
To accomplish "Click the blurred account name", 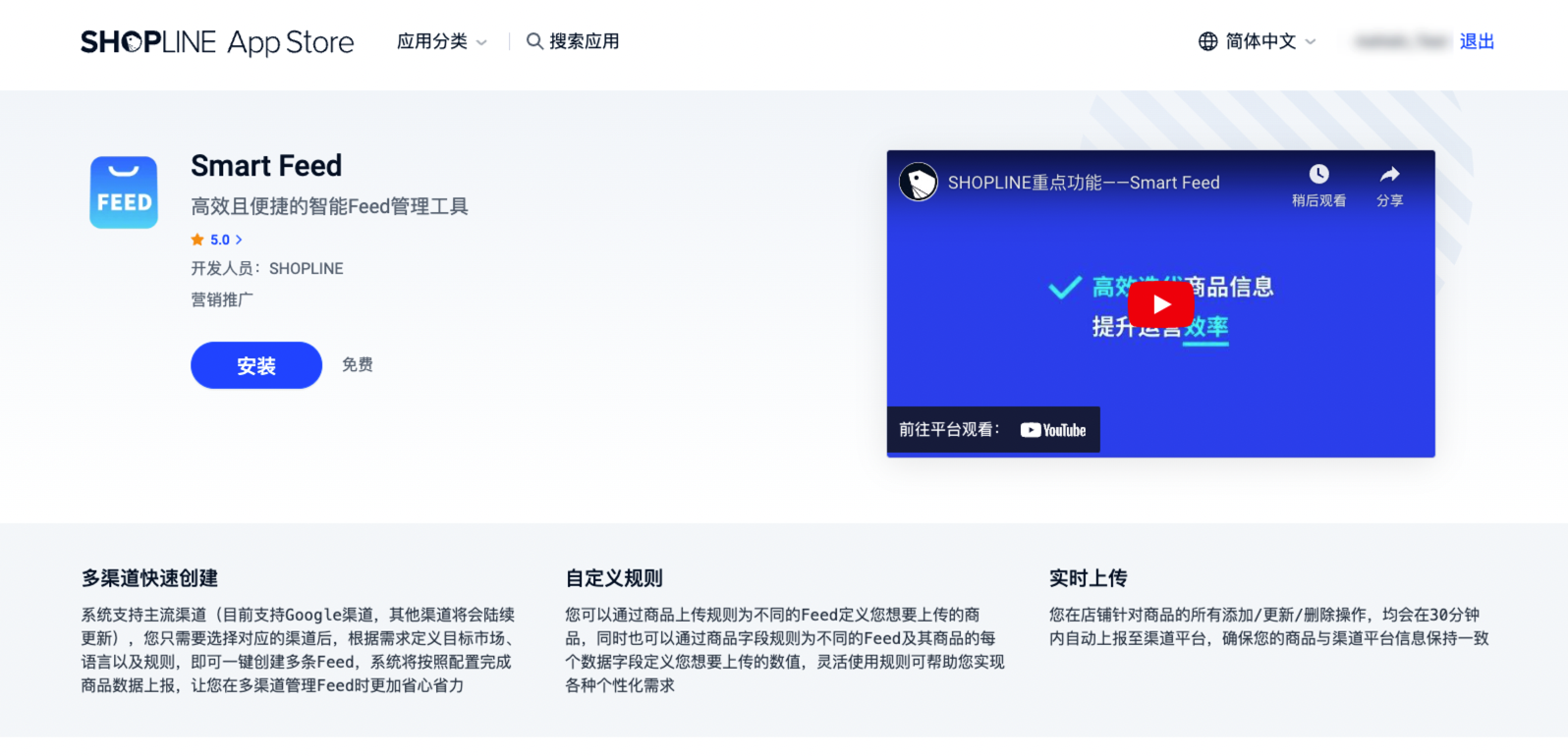I will click(x=1400, y=41).
